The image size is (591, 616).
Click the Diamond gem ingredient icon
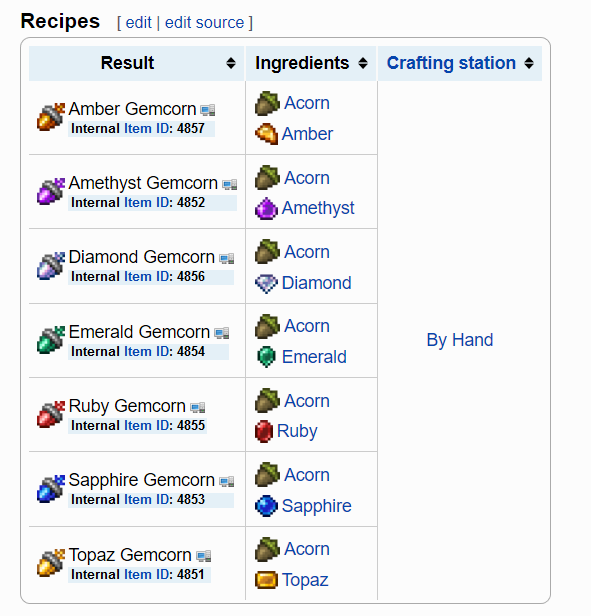[x=266, y=283]
